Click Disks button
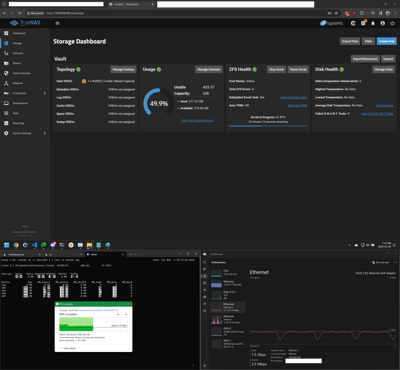Viewport: 400px width, 370px height. [x=368, y=41]
